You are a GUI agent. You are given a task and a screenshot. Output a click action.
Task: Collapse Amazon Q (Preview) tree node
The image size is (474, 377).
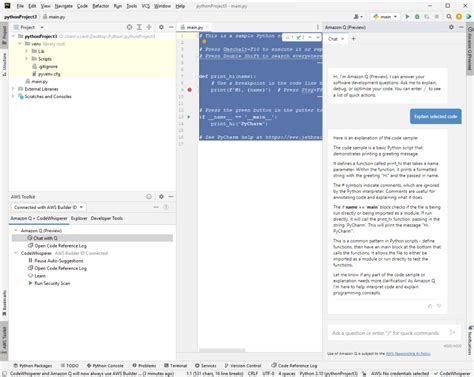click(16, 230)
